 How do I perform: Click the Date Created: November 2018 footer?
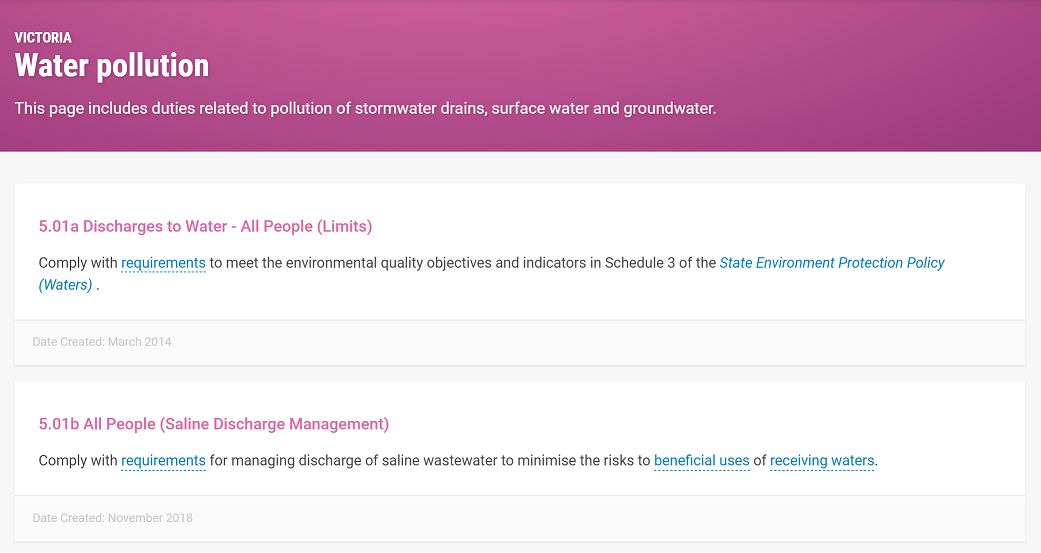tap(113, 518)
